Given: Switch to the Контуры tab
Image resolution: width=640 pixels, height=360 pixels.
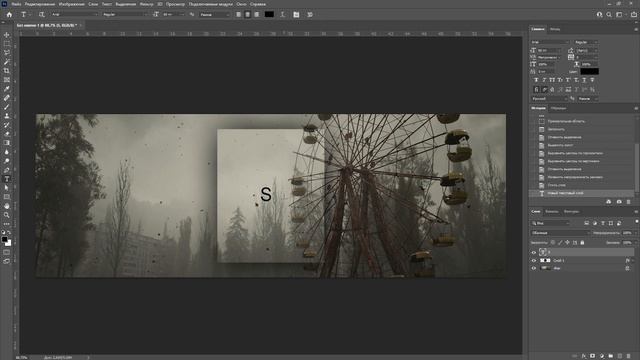Looking at the screenshot, I should coord(571,211).
